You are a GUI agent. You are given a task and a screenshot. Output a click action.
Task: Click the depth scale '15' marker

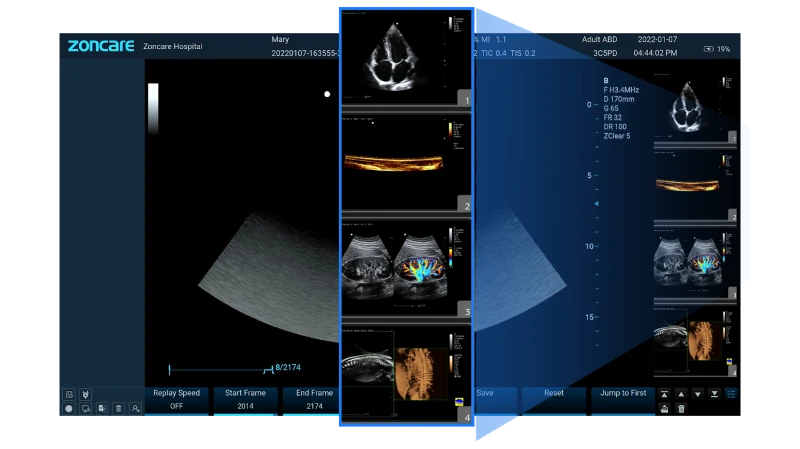click(589, 317)
